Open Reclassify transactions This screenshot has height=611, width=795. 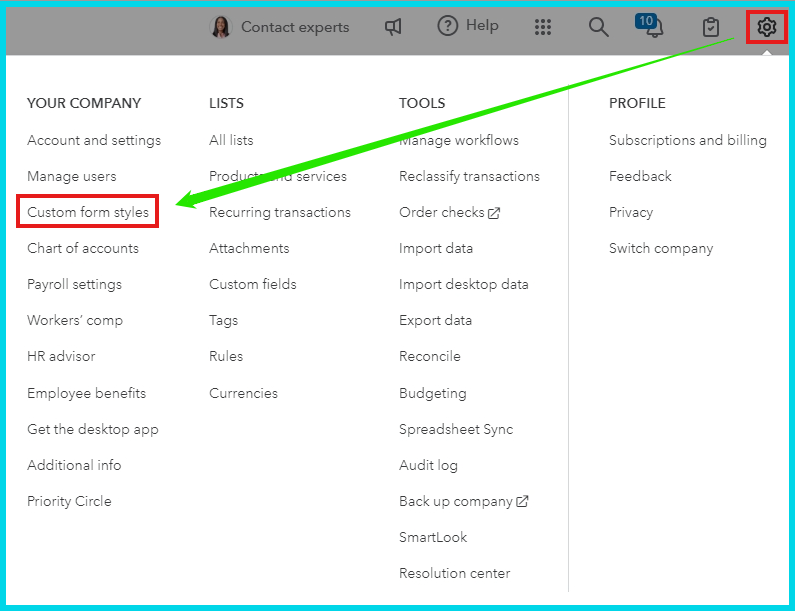point(469,176)
